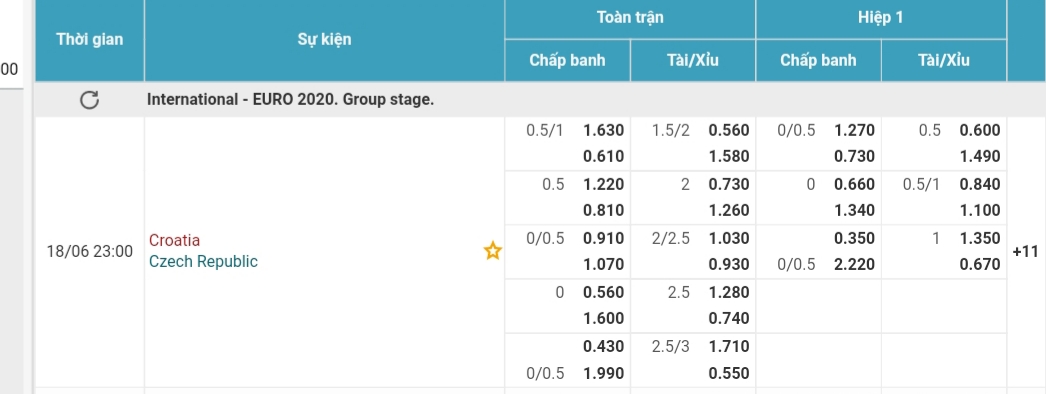Click the Thời gian column header

coord(89,39)
